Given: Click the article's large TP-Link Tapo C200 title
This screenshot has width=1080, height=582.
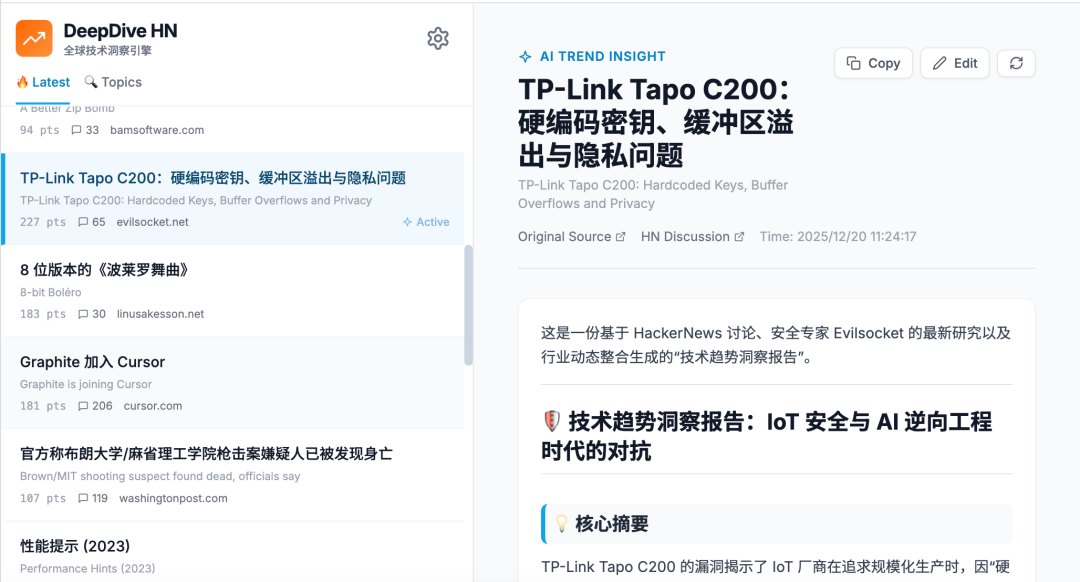Looking at the screenshot, I should [x=656, y=123].
